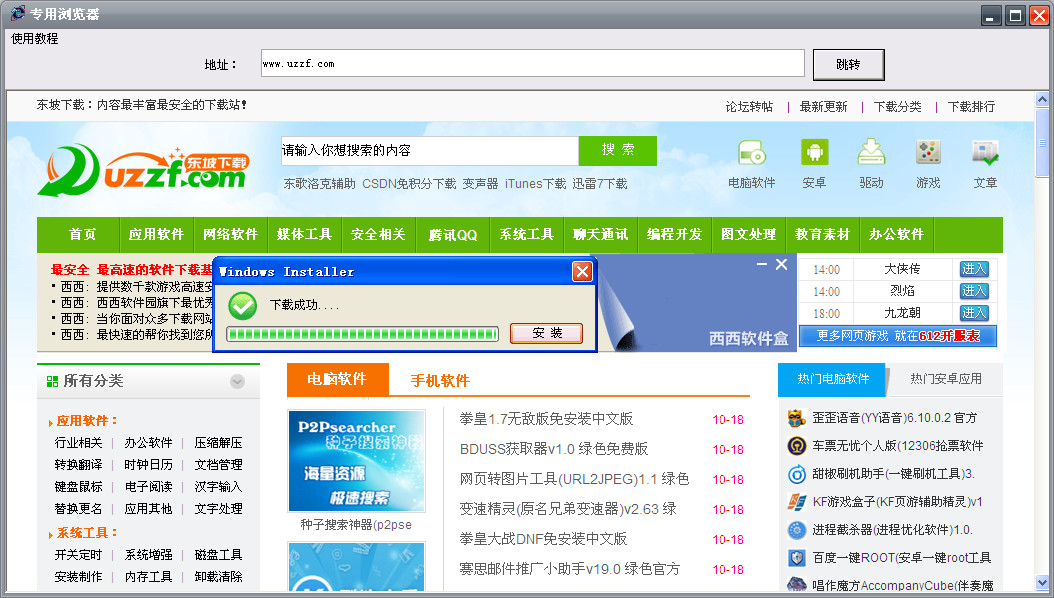Screen dimensions: 1054x598
Task: Close the 西西软件盒 ad banner
Action: (x=781, y=264)
